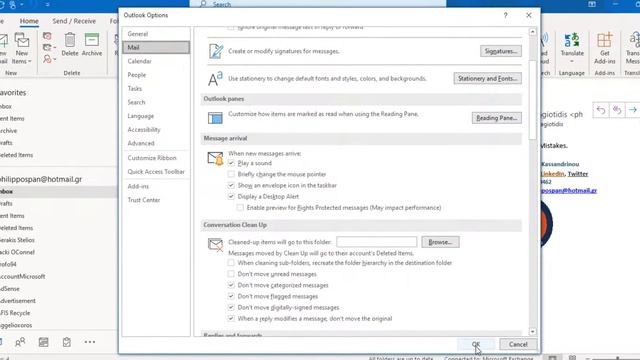This screenshot has width=640, height=360.
Task: Select Tasks options category
Action: (x=156, y=89)
